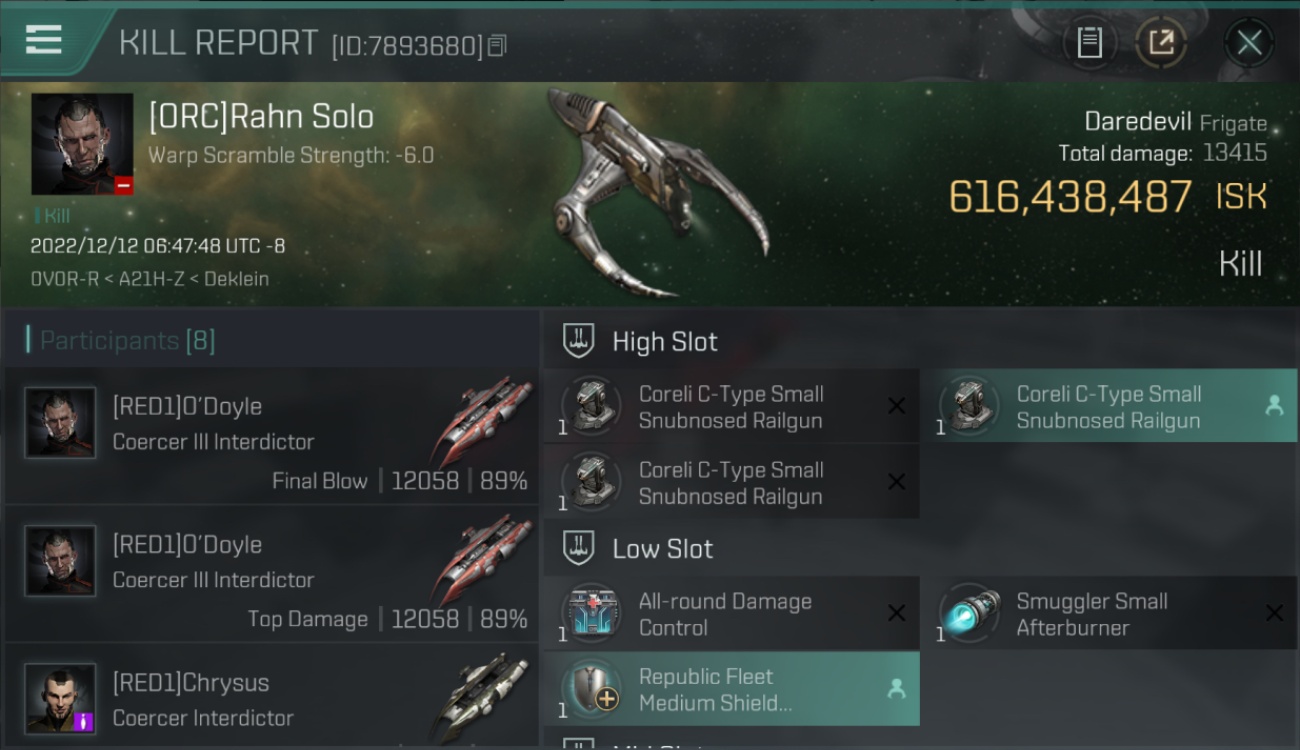
Task: Share kill report via export icon
Action: tap(1161, 43)
